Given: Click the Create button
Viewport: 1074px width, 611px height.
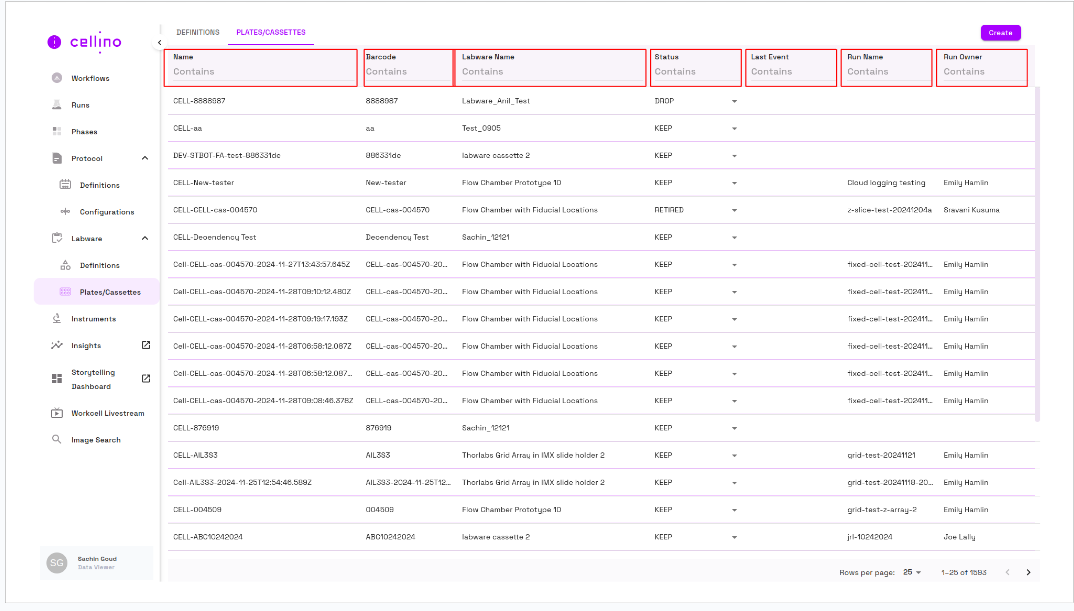Looking at the screenshot, I should pos(1000,33).
